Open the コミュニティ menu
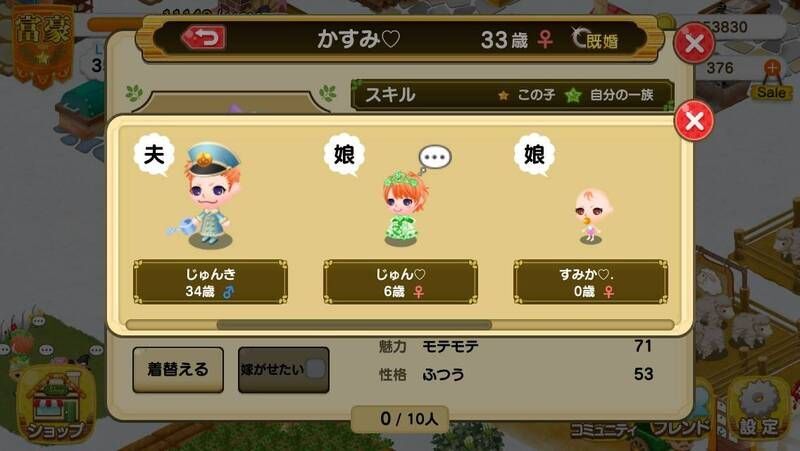 [x=603, y=430]
